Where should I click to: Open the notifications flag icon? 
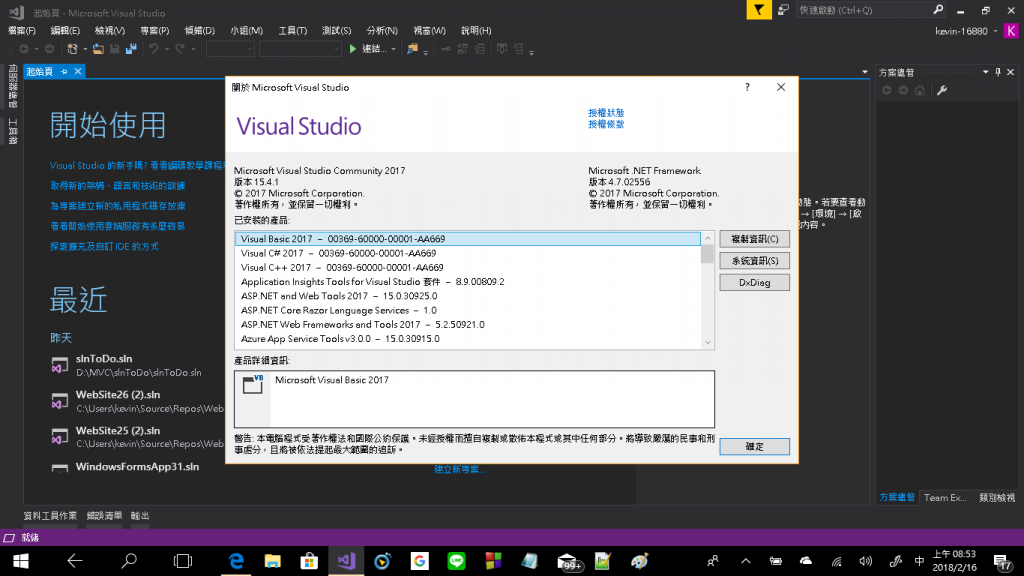pos(758,10)
